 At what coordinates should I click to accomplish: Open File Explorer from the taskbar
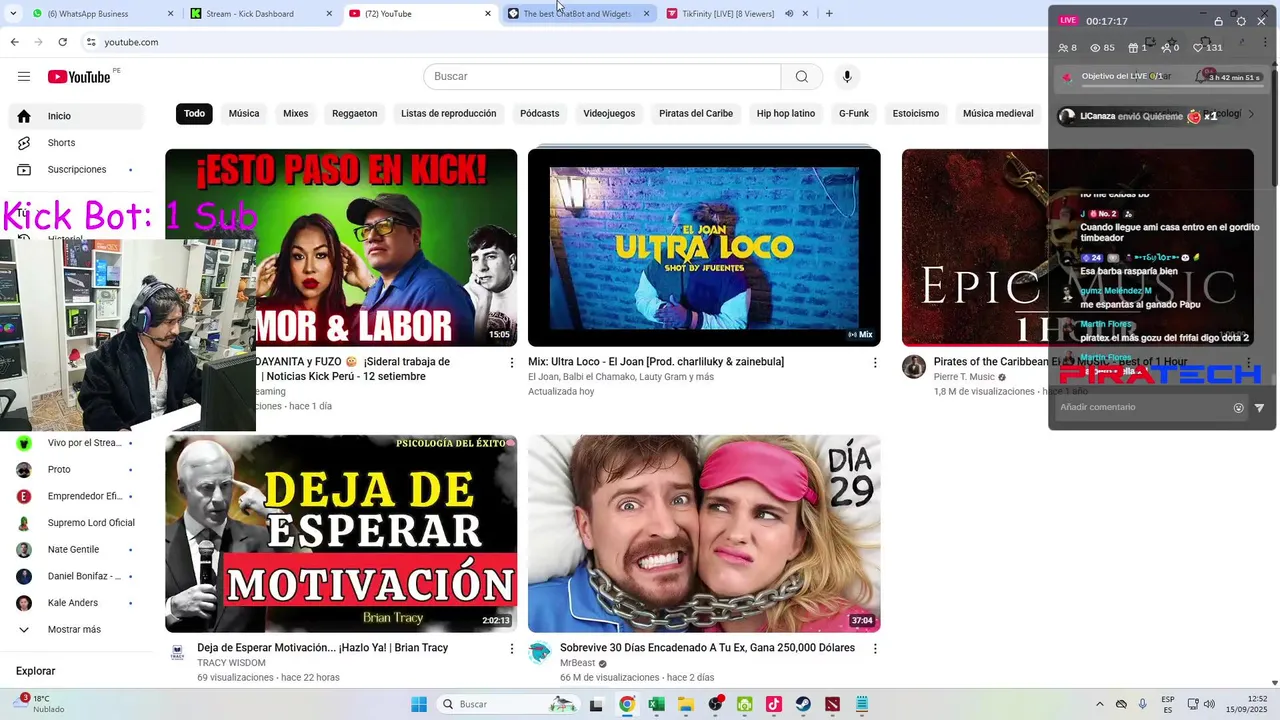685,705
